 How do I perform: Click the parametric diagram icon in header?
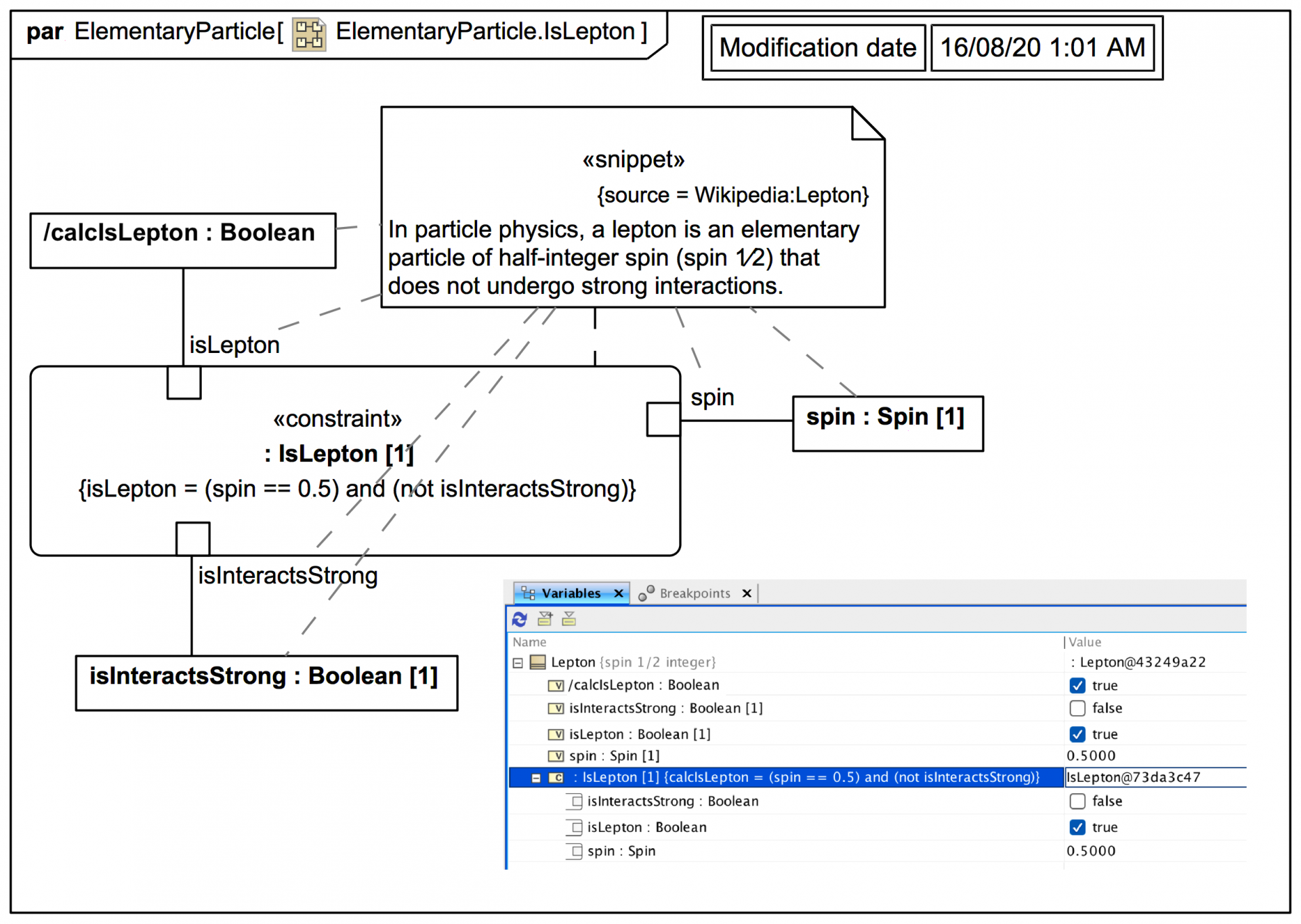[x=309, y=33]
